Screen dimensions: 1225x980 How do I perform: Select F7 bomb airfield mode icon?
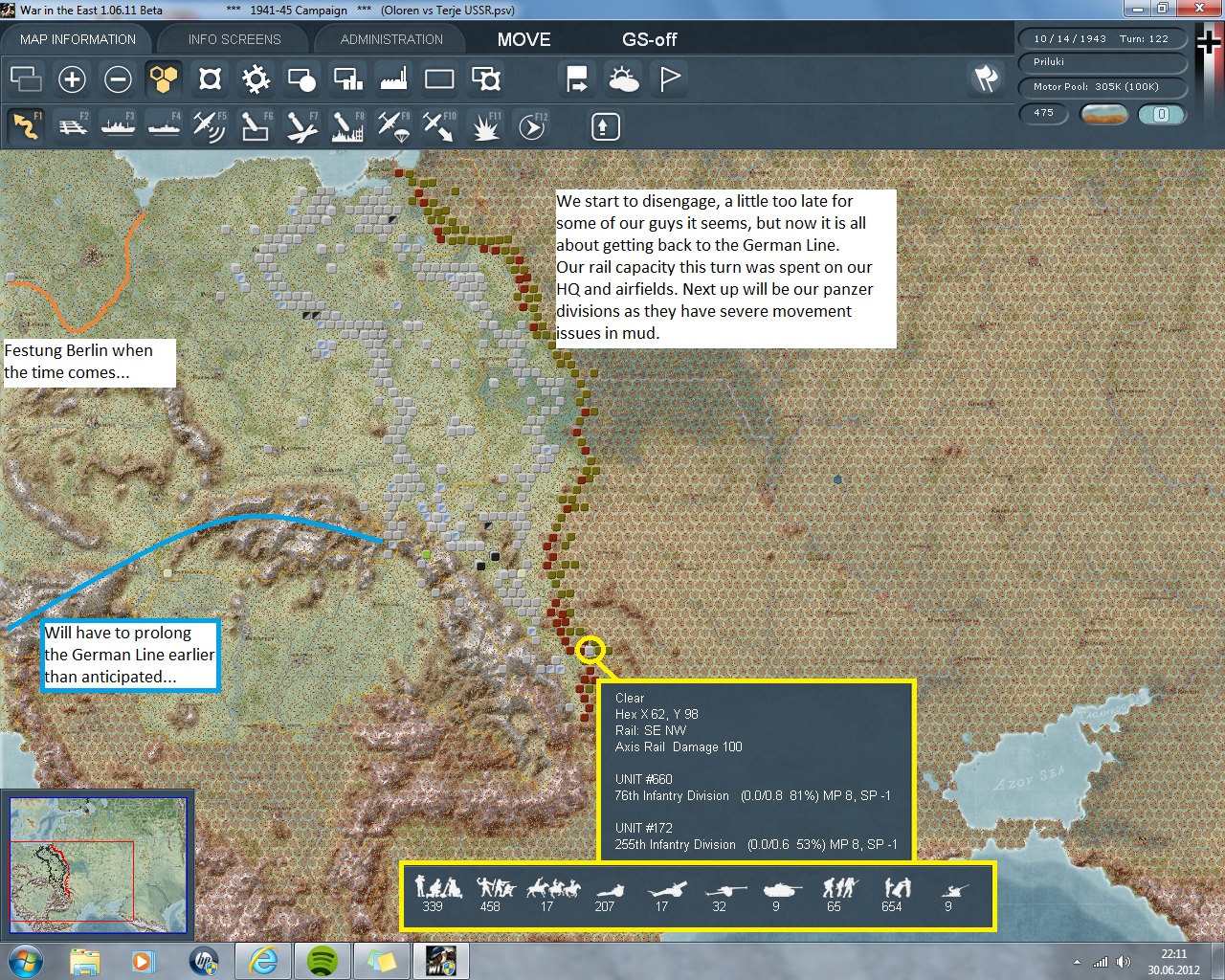301,126
